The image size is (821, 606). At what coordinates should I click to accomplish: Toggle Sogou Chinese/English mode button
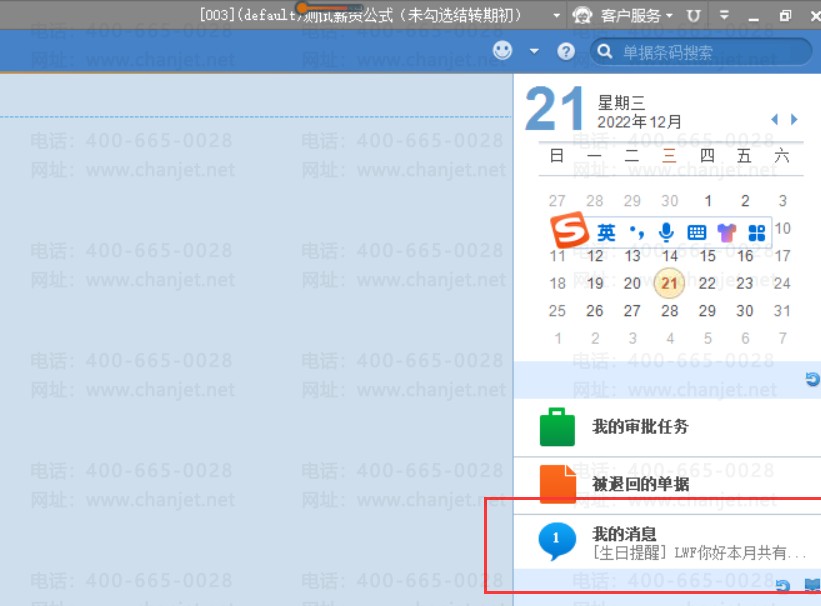(x=606, y=233)
